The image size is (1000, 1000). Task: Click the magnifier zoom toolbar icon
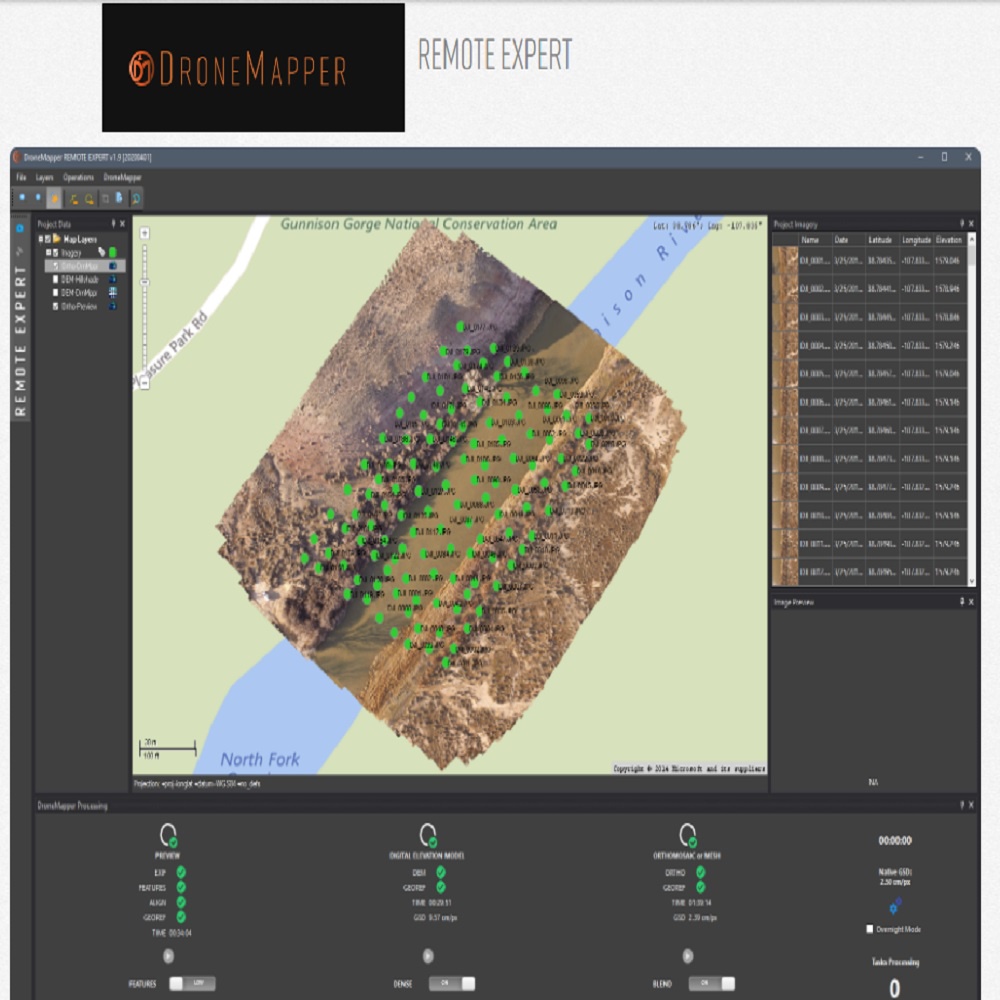coord(136,199)
